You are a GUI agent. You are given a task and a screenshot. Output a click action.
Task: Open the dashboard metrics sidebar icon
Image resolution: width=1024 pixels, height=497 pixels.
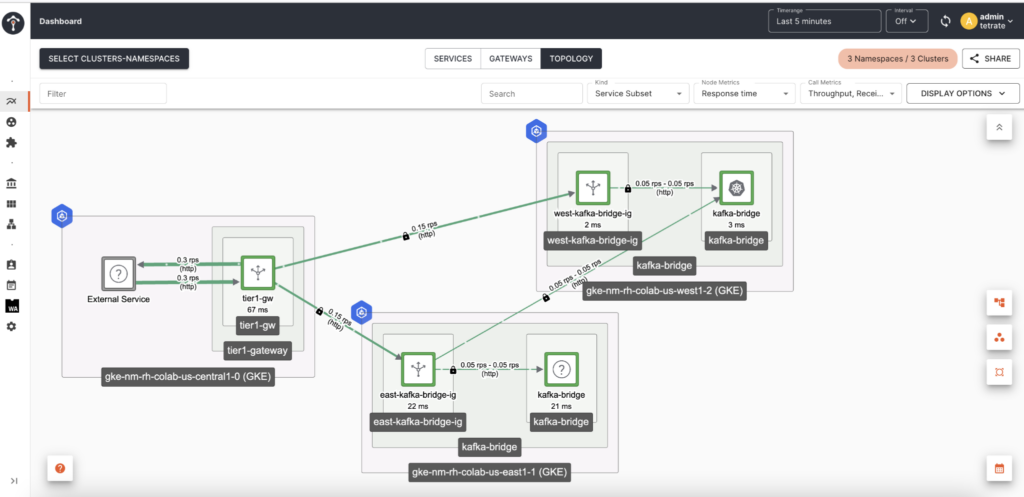click(11, 101)
